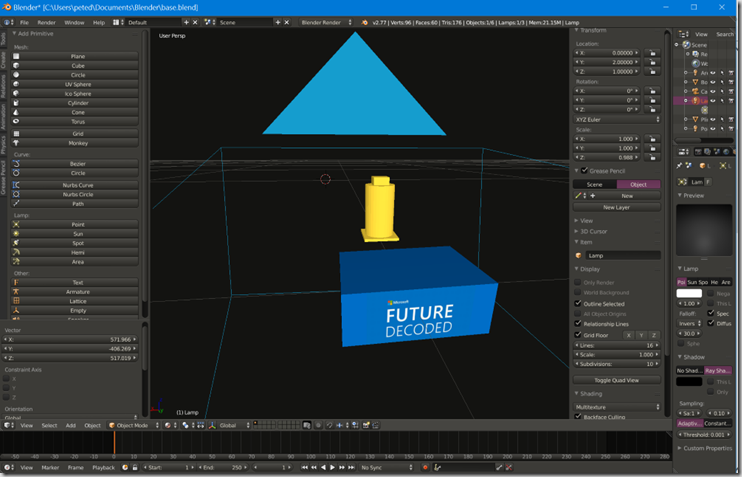742x477 pixels.
Task: Switch Grease Pencil source to Scene
Action: point(595,185)
